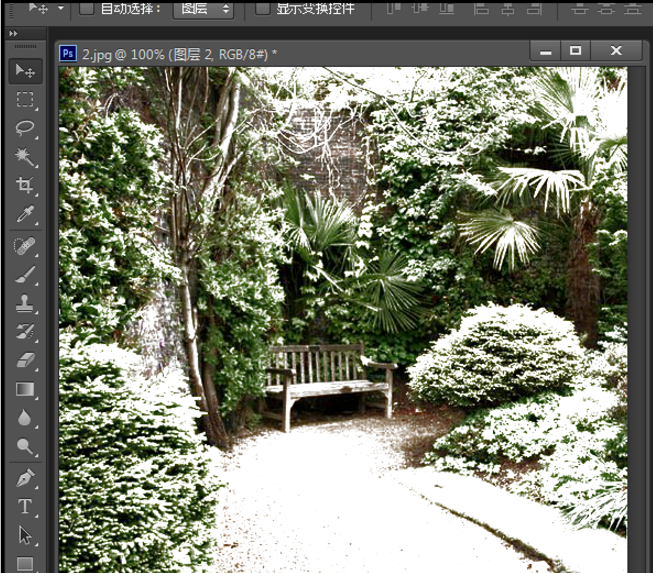Open the tool preset picker arrow

point(61,8)
